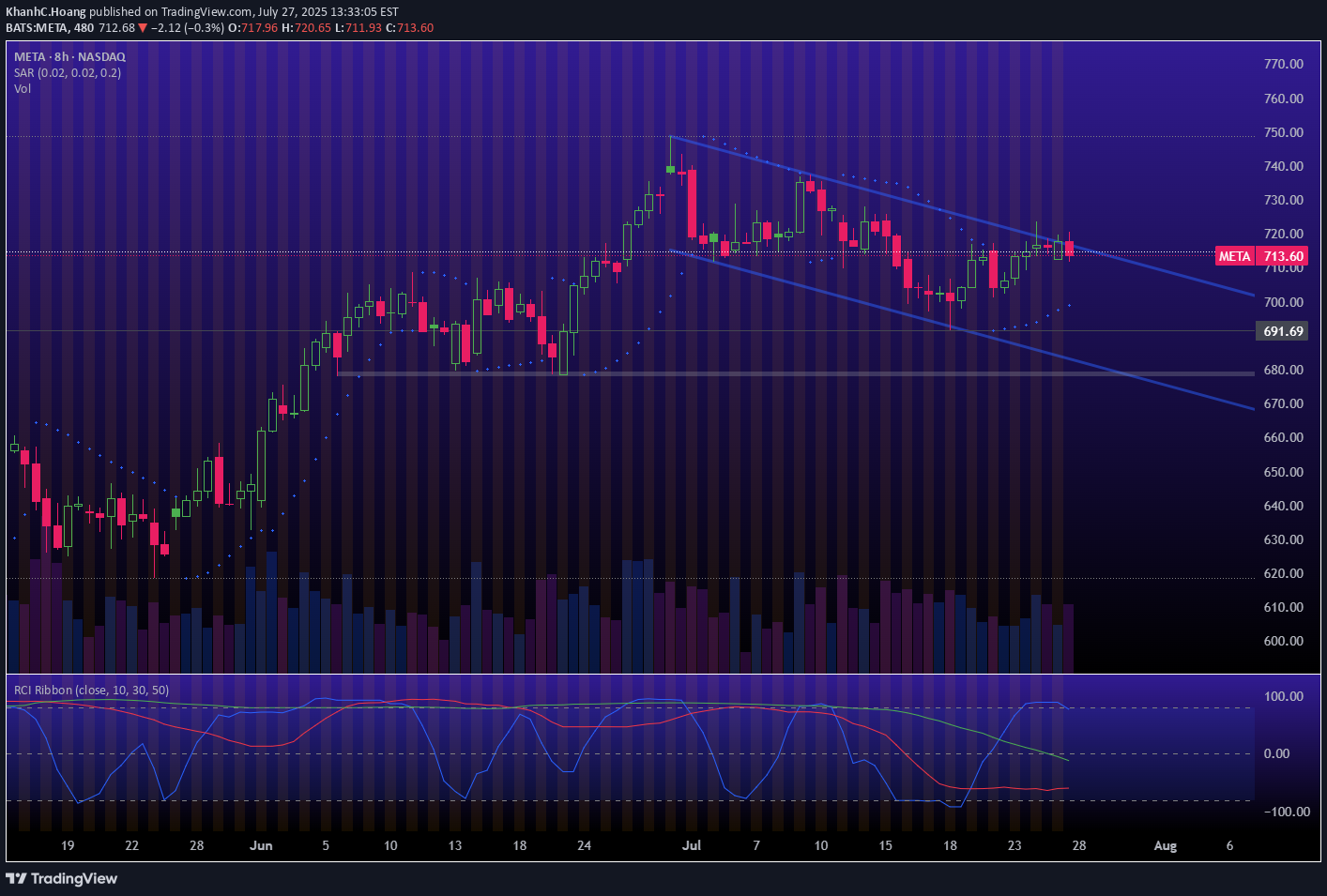Click the green horizontal line at 691.69
Viewport: 1327px width, 896px height.
[631, 331]
